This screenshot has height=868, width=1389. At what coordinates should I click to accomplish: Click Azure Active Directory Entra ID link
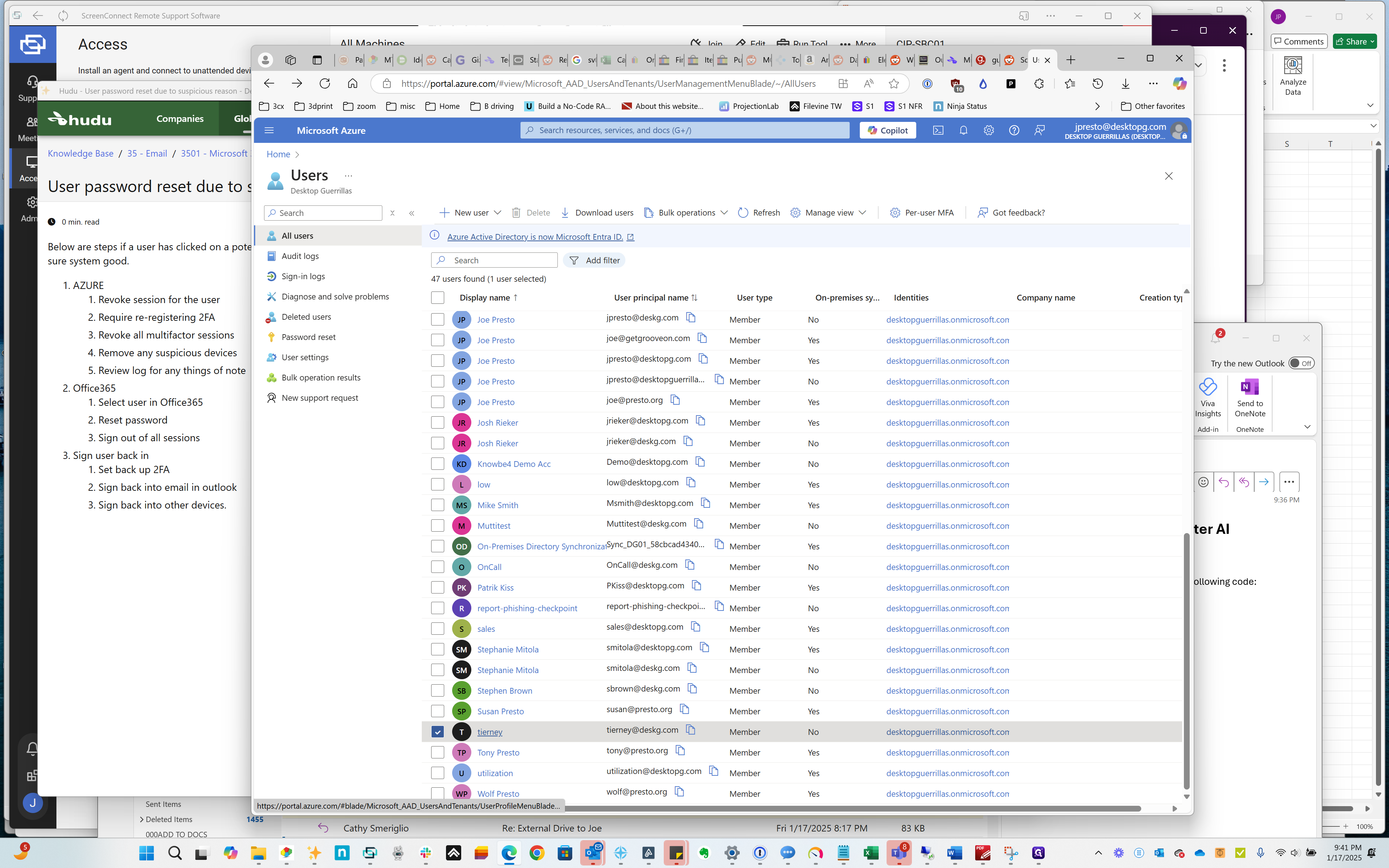(x=535, y=237)
